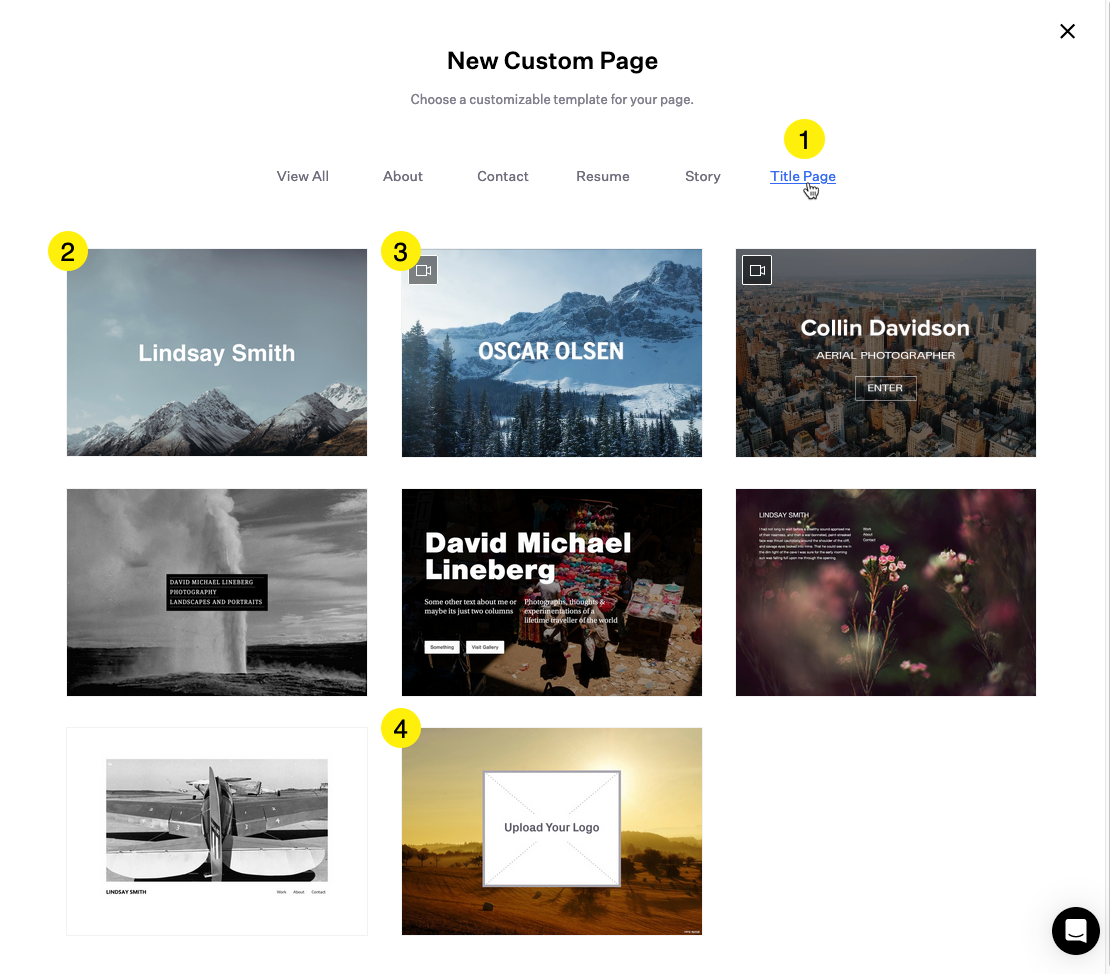Close the New Custom Page dialog

[1067, 31]
